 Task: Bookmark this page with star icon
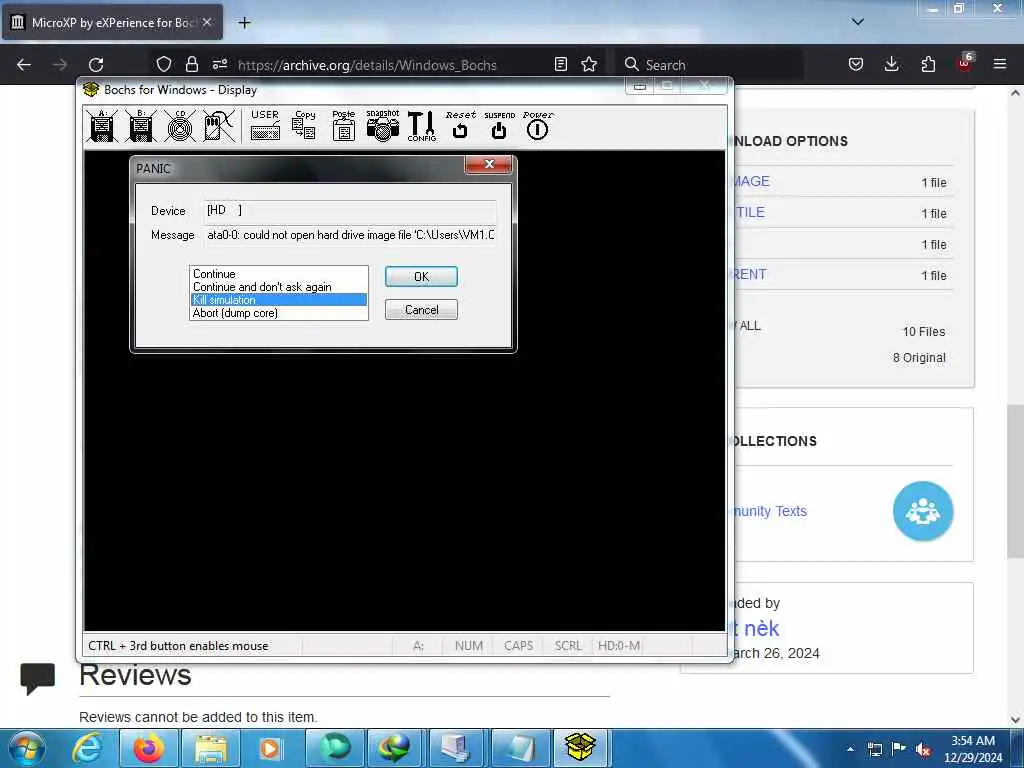pyautogui.click(x=589, y=64)
